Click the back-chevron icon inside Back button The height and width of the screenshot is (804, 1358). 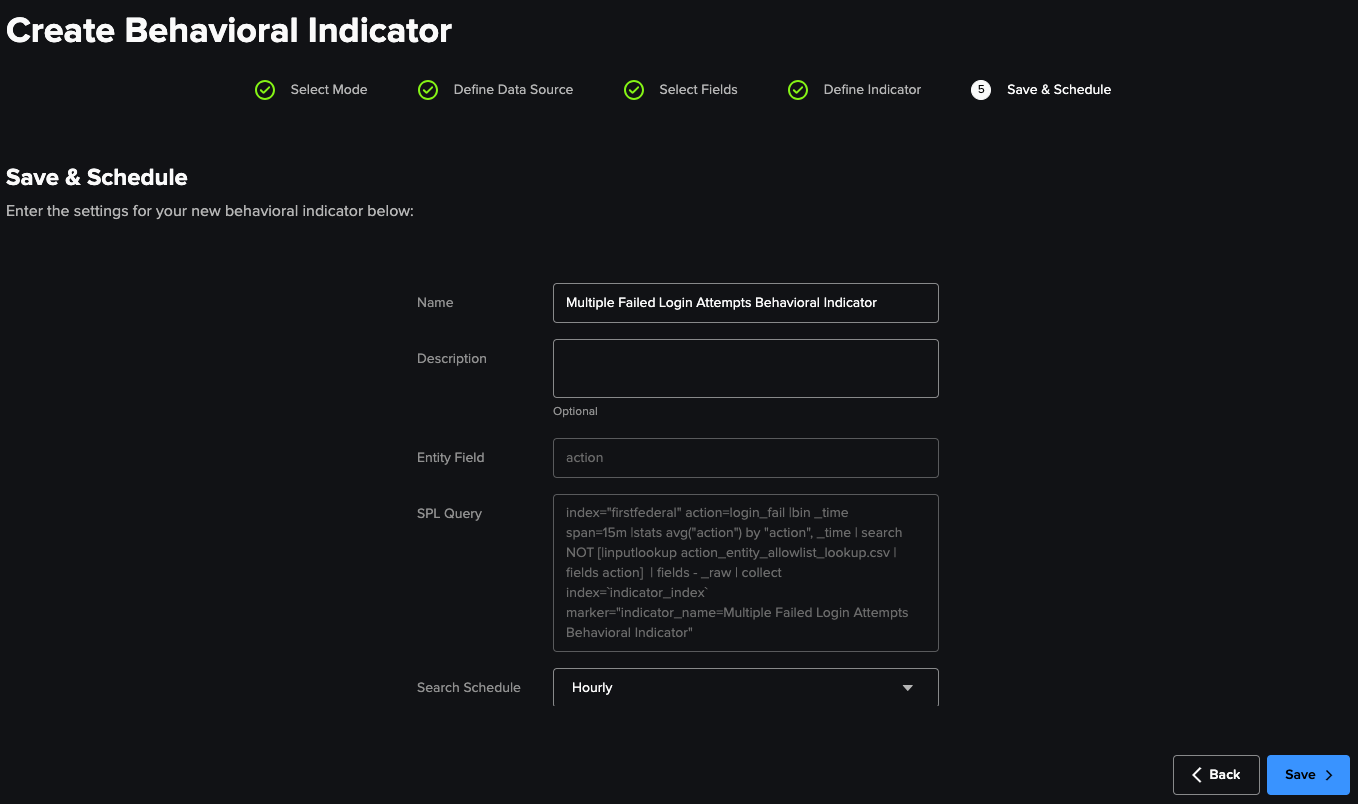(x=1198, y=774)
